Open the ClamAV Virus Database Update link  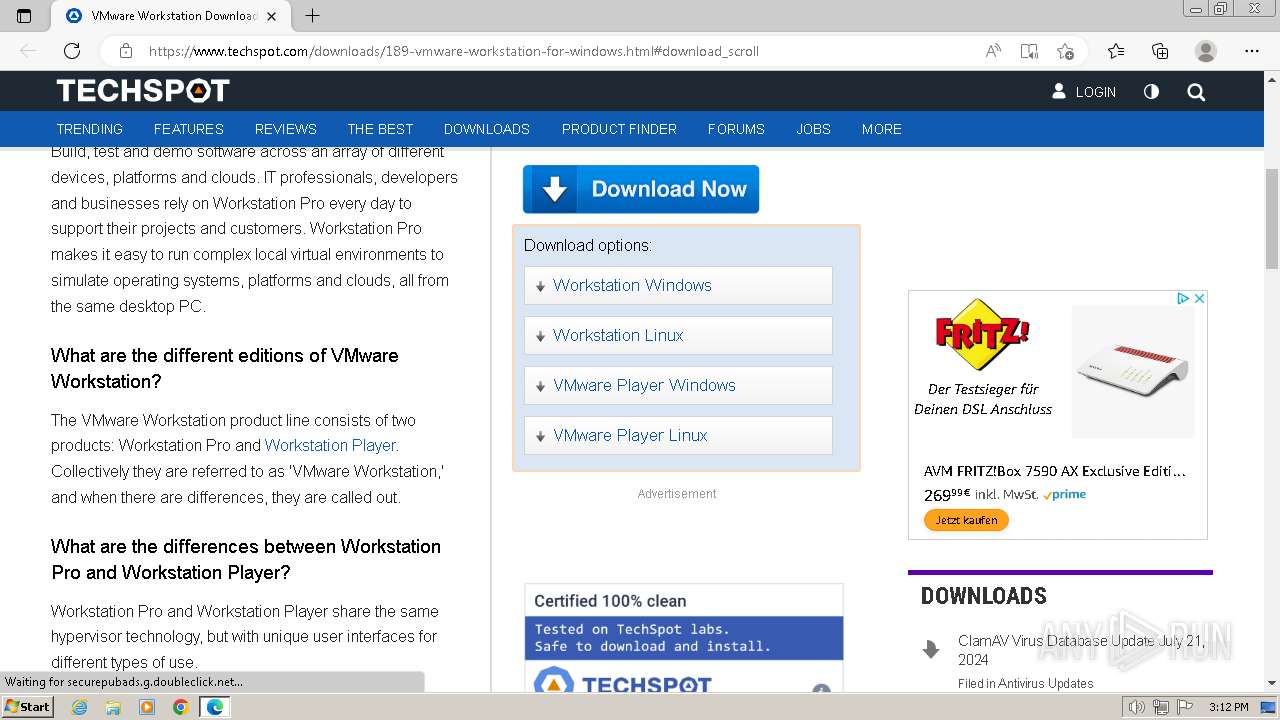(x=1081, y=650)
